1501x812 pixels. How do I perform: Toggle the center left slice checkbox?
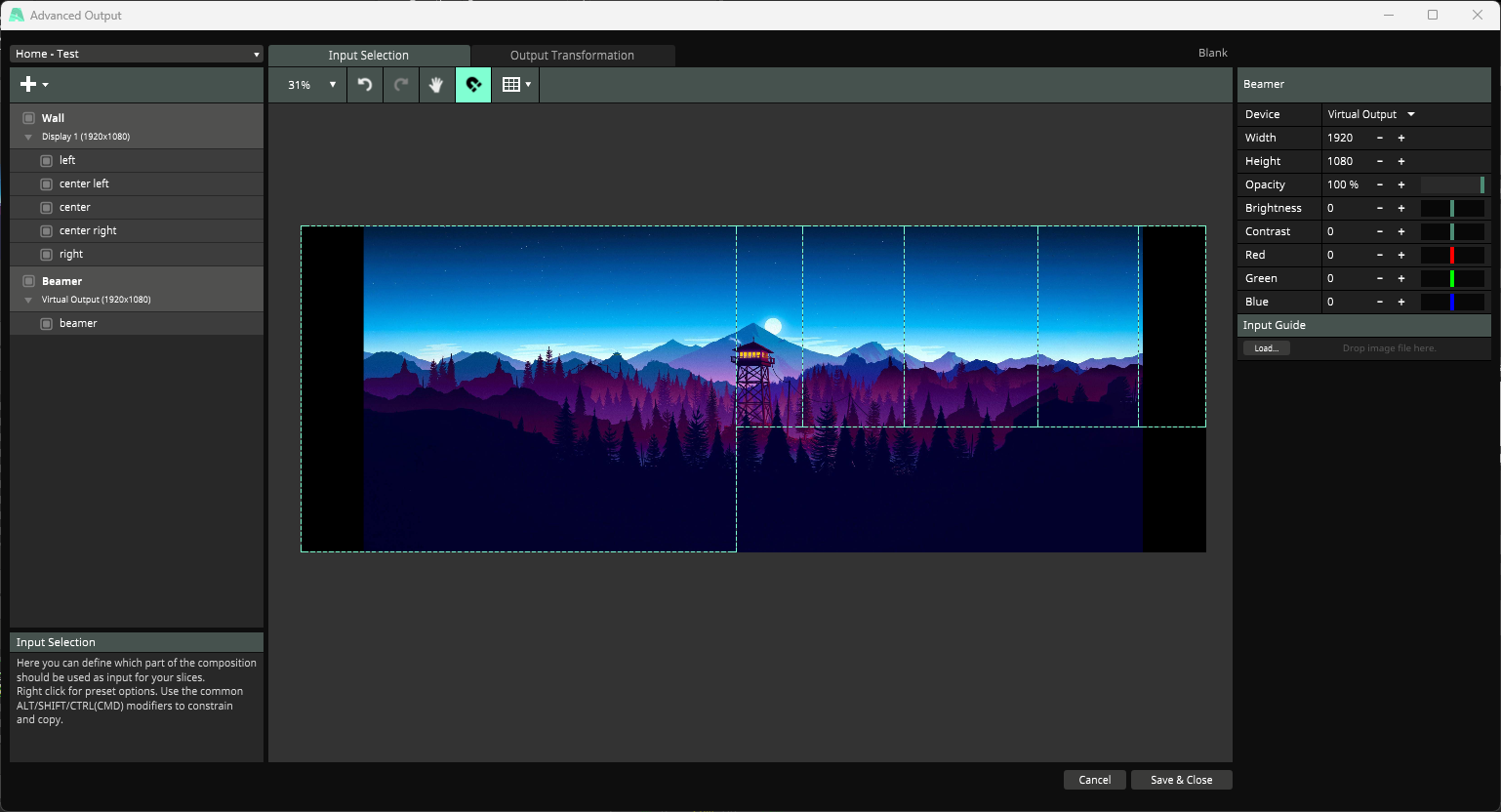46,184
